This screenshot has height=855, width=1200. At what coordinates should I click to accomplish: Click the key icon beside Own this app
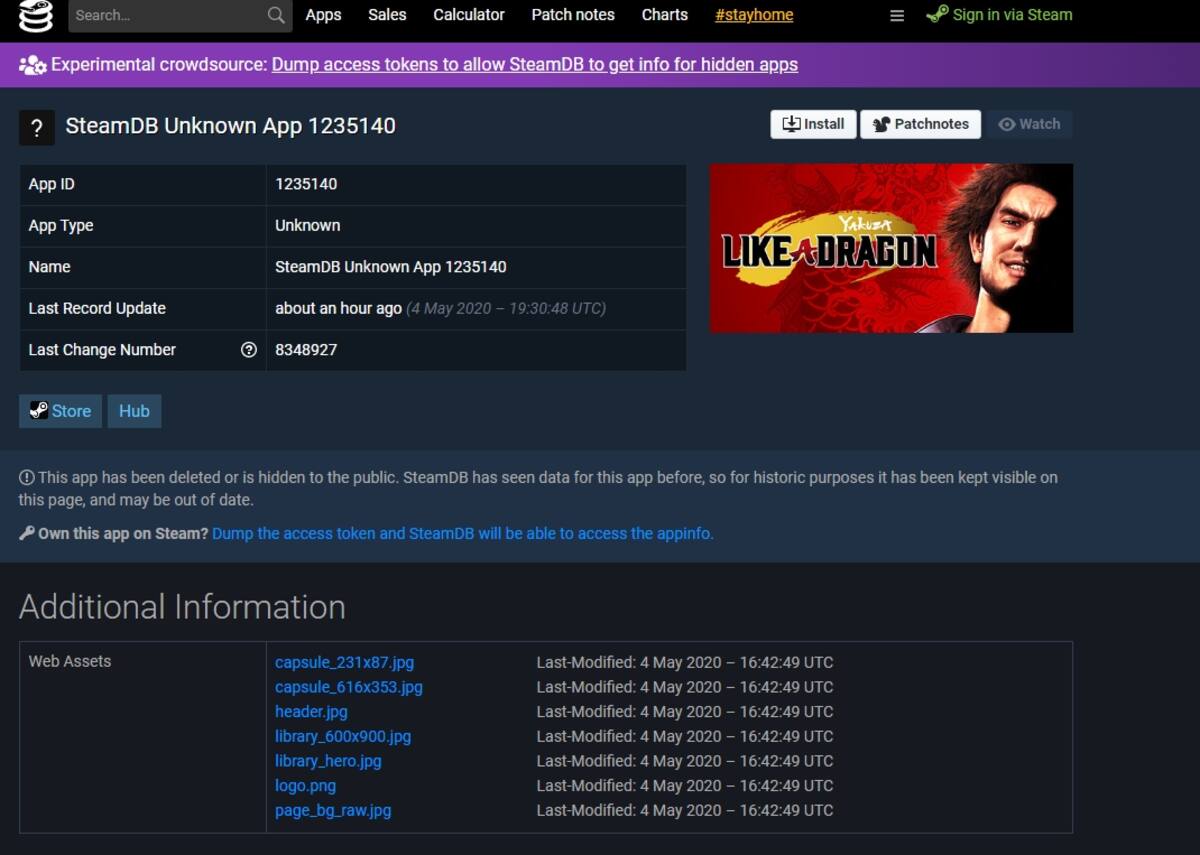coord(27,533)
